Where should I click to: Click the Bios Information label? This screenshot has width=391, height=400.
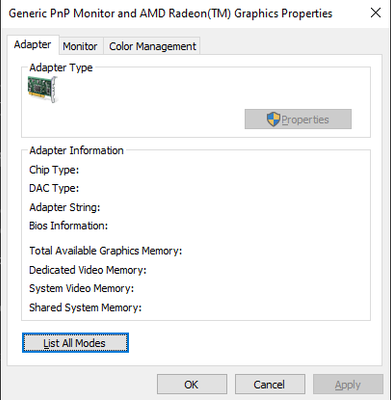click(68, 226)
